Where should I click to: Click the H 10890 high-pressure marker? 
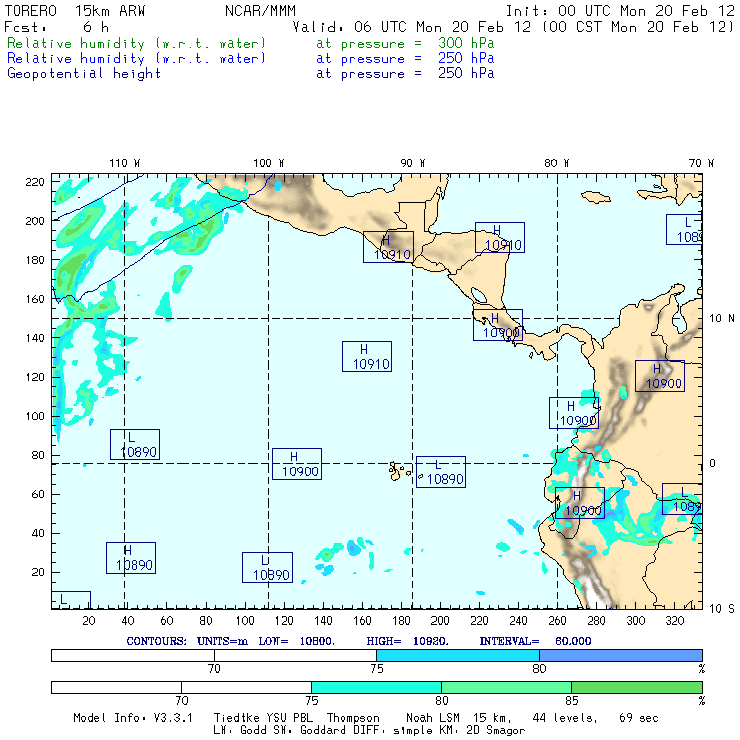(x=130, y=557)
